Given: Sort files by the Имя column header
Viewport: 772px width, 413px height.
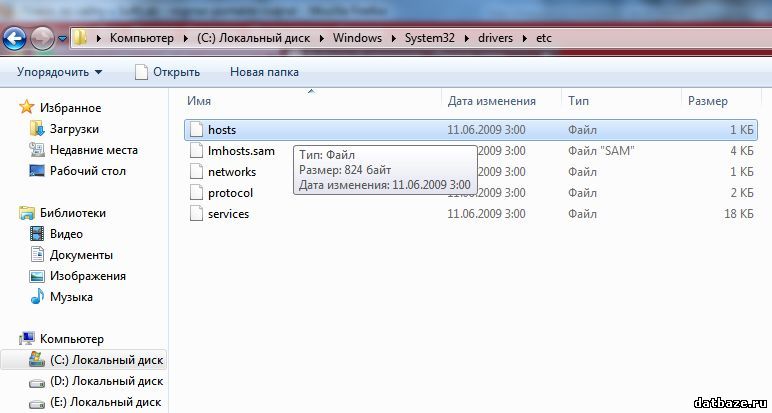Looking at the screenshot, I should click(x=199, y=101).
